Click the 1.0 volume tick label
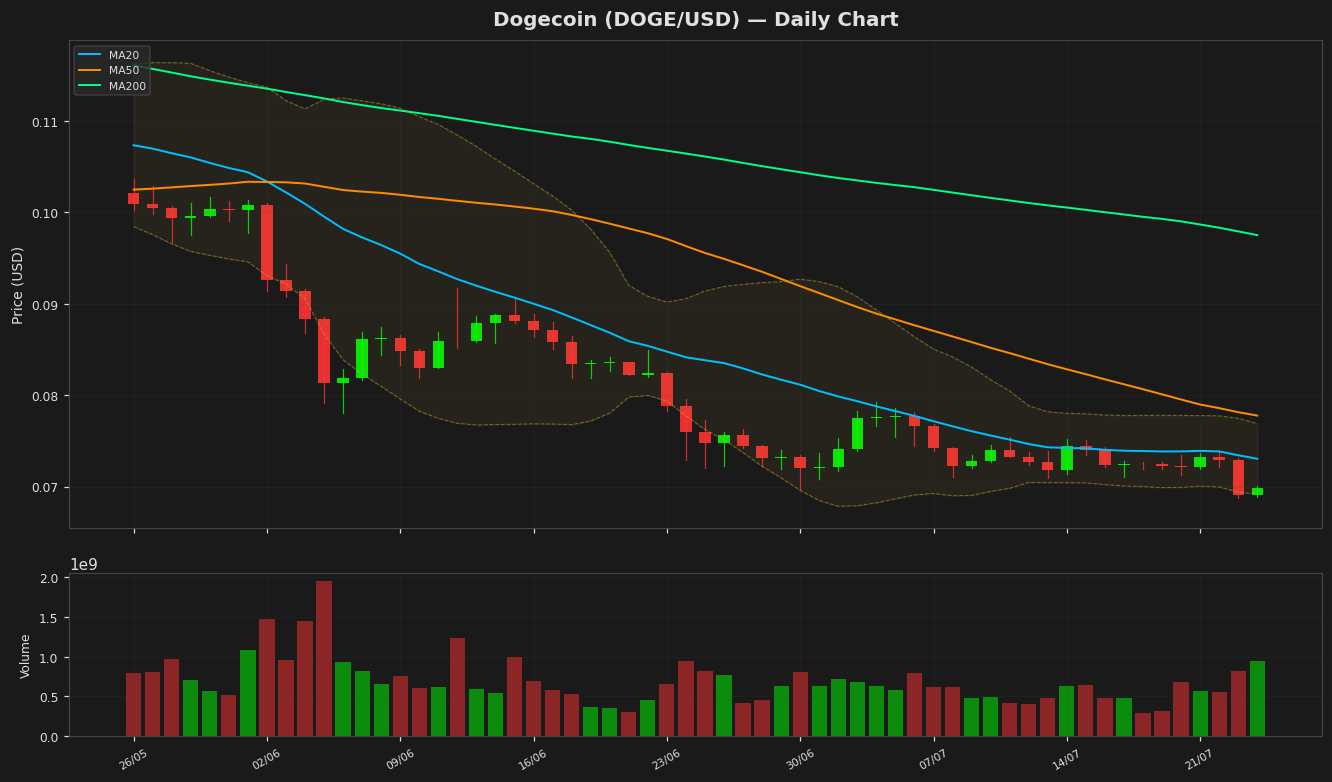The image size is (1332, 782). point(49,658)
